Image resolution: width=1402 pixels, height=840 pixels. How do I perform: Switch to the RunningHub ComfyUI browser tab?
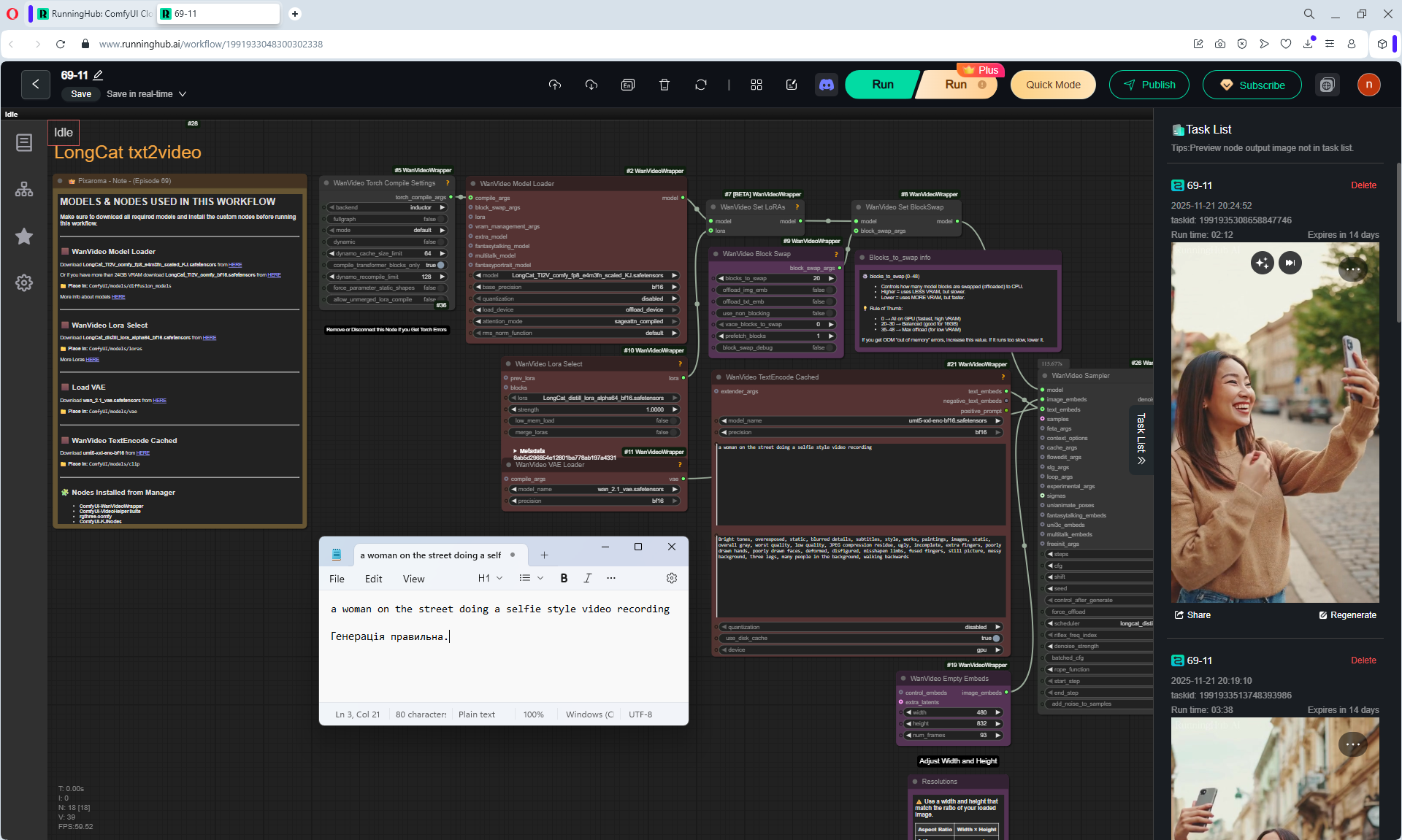(95, 14)
